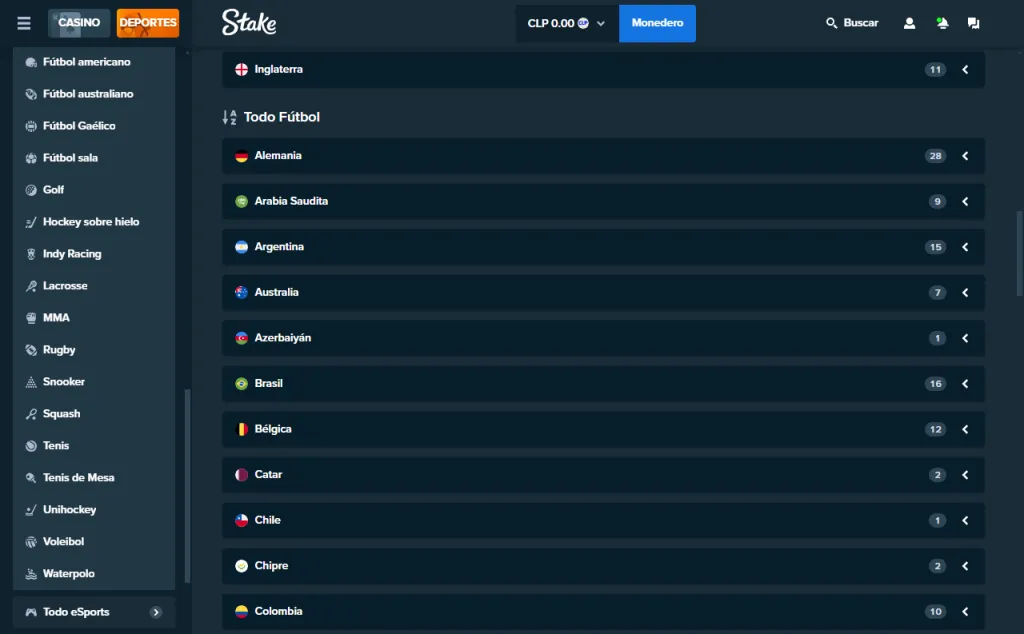Open the notifications bell with green indicator
This screenshot has height=634, width=1024.
941,22
